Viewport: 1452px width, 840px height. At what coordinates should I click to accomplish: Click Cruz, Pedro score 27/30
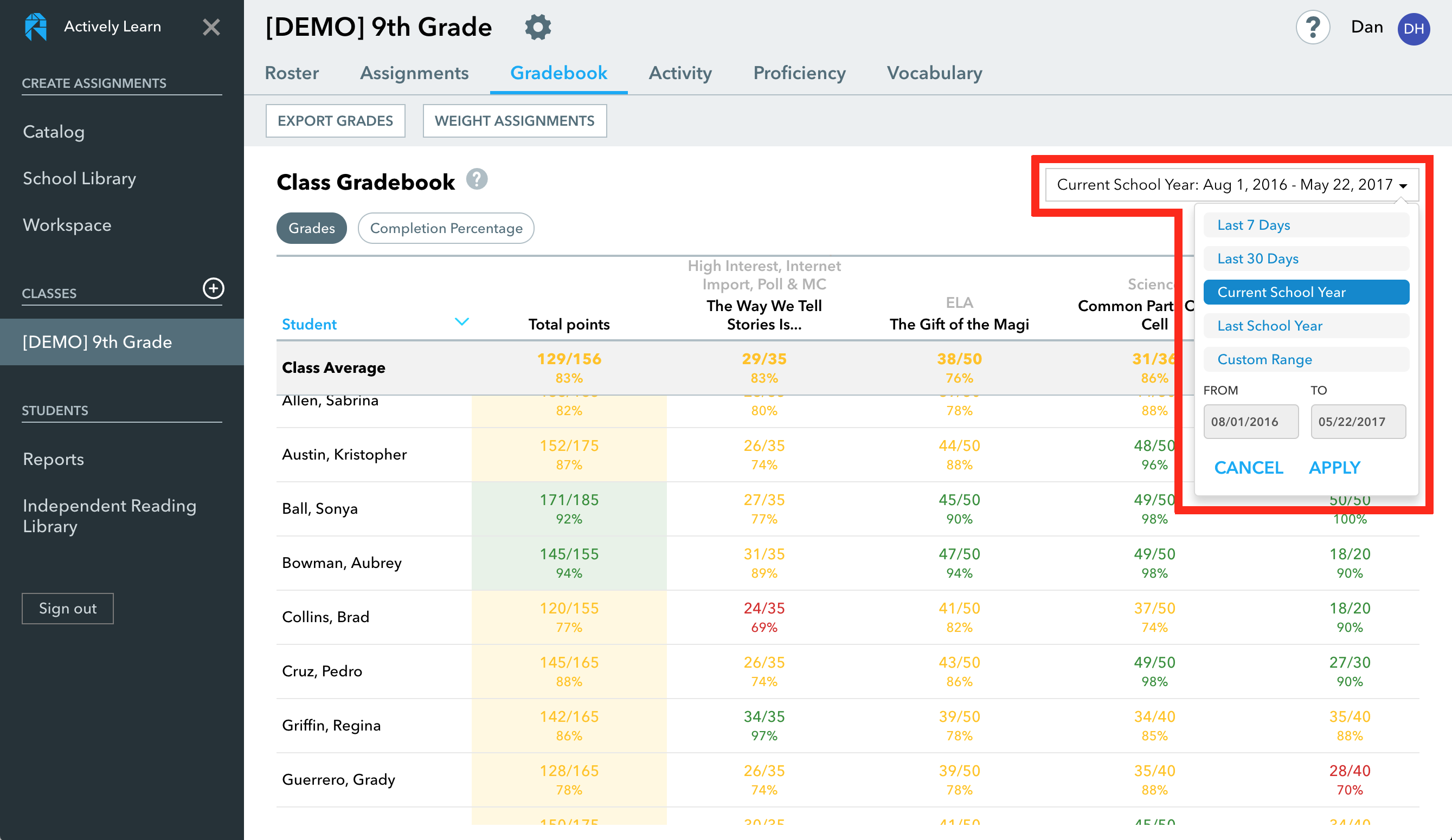coord(1350,662)
